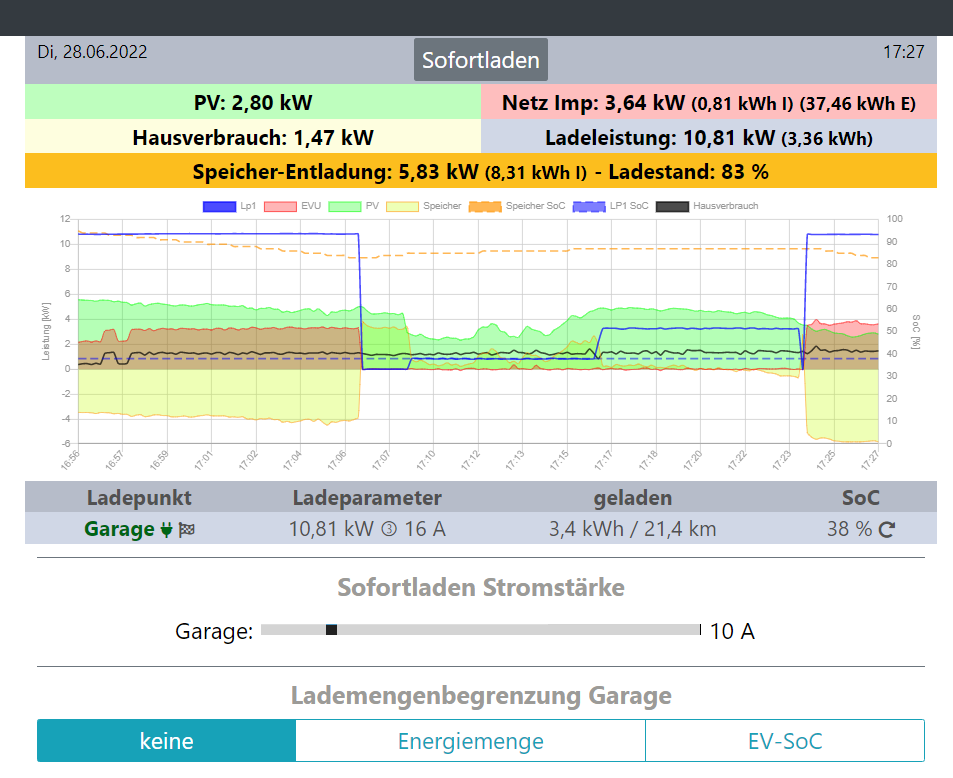The width and height of the screenshot is (953, 778).
Task: Toggle Hausverbrauch series in legend
Action: click(x=672, y=206)
